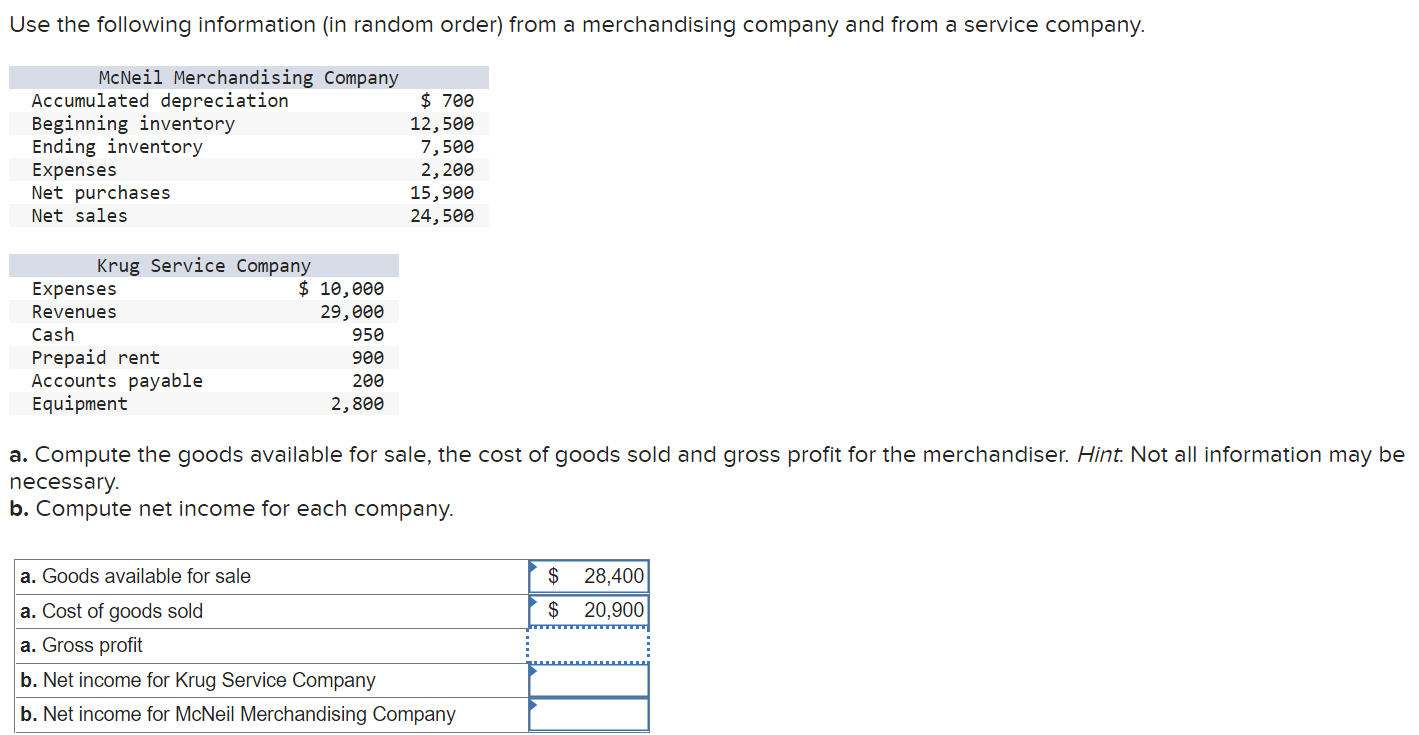The image size is (1419, 735).
Task: Select the Net sales 24,500 value
Action: pos(442,216)
